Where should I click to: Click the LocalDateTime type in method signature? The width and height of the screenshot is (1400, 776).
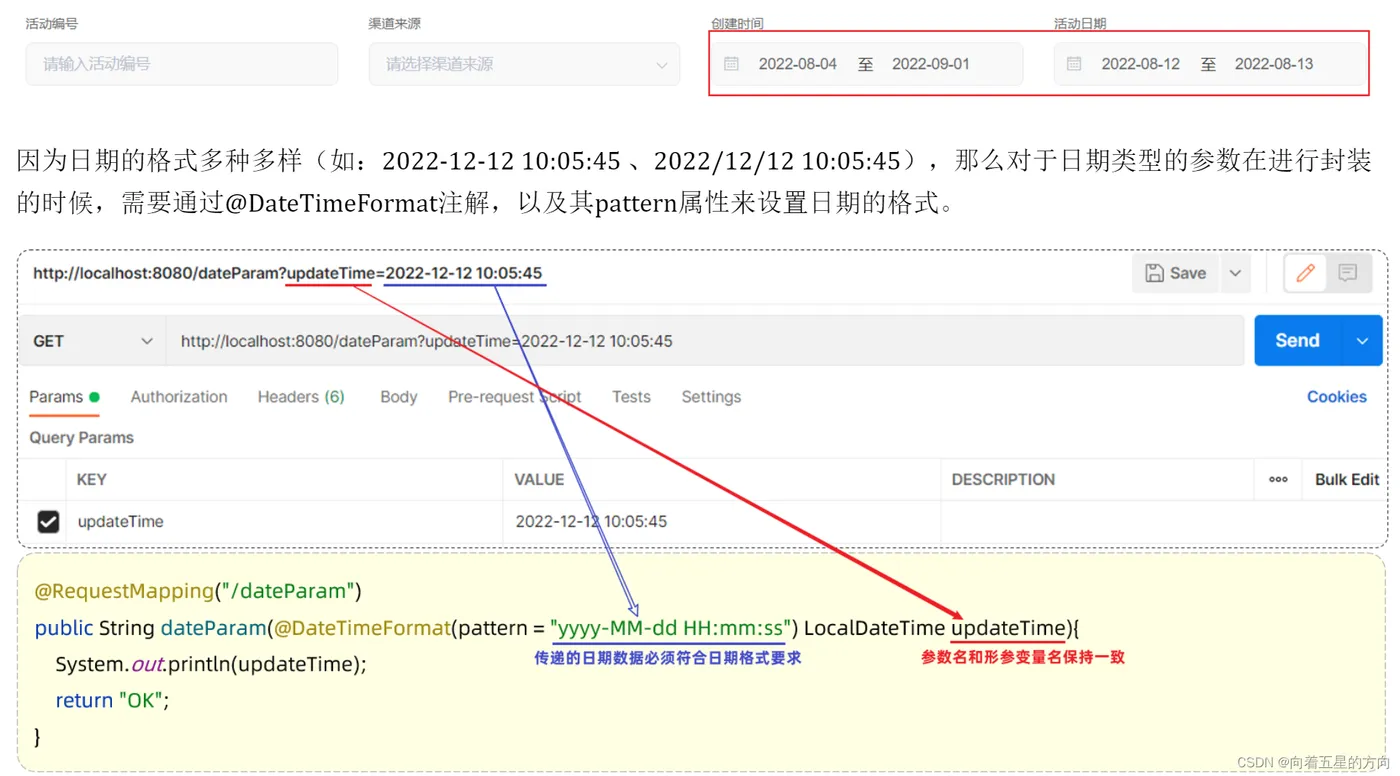point(874,628)
